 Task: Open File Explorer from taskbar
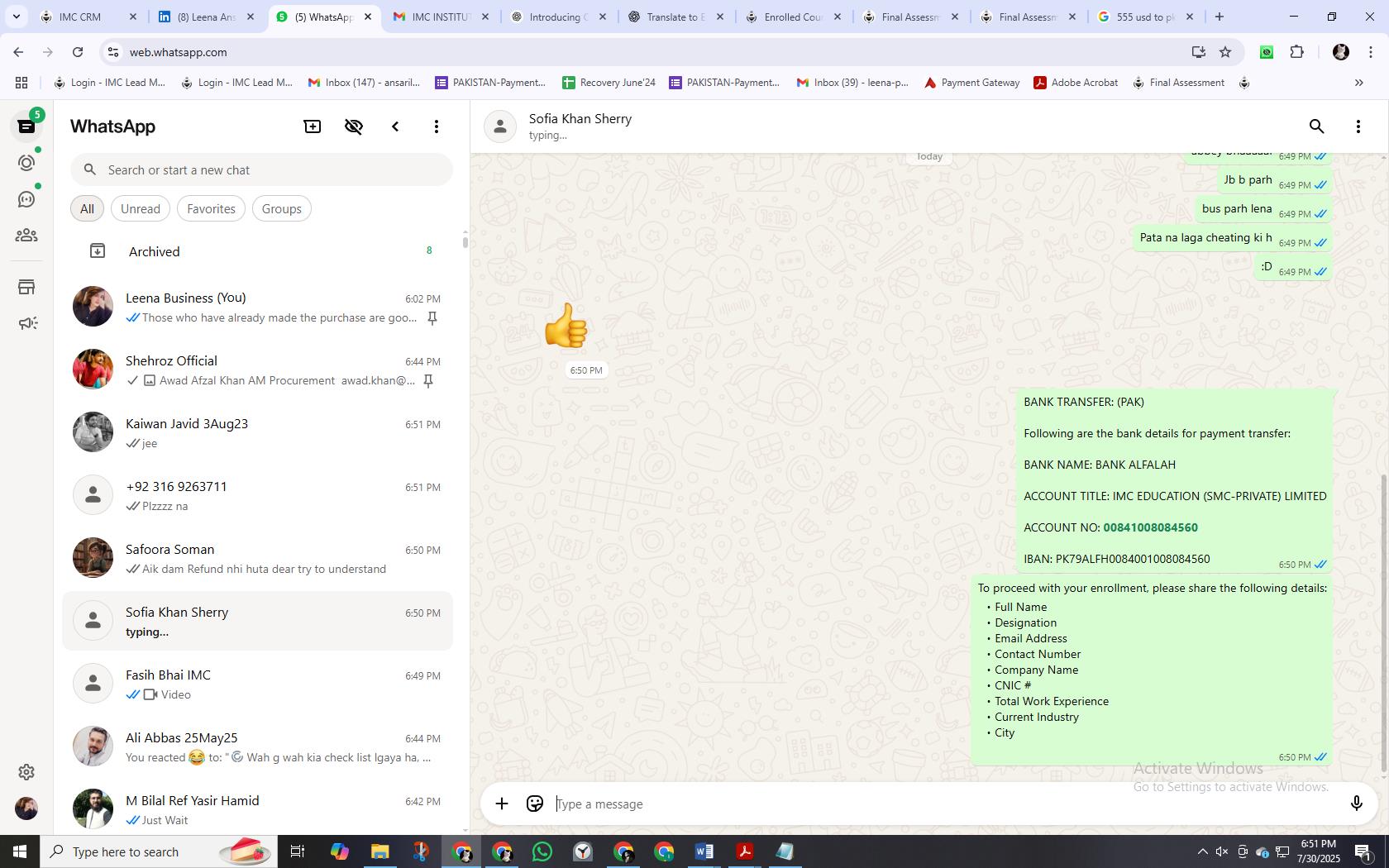[x=380, y=851]
